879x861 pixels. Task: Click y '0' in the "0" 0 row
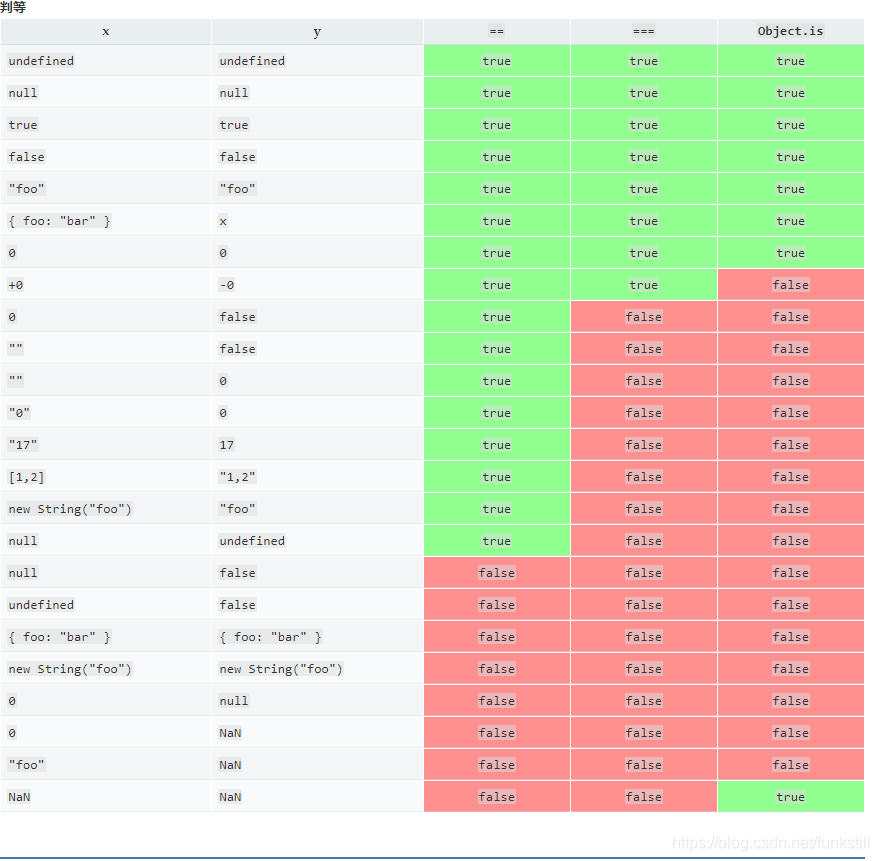tap(223, 413)
